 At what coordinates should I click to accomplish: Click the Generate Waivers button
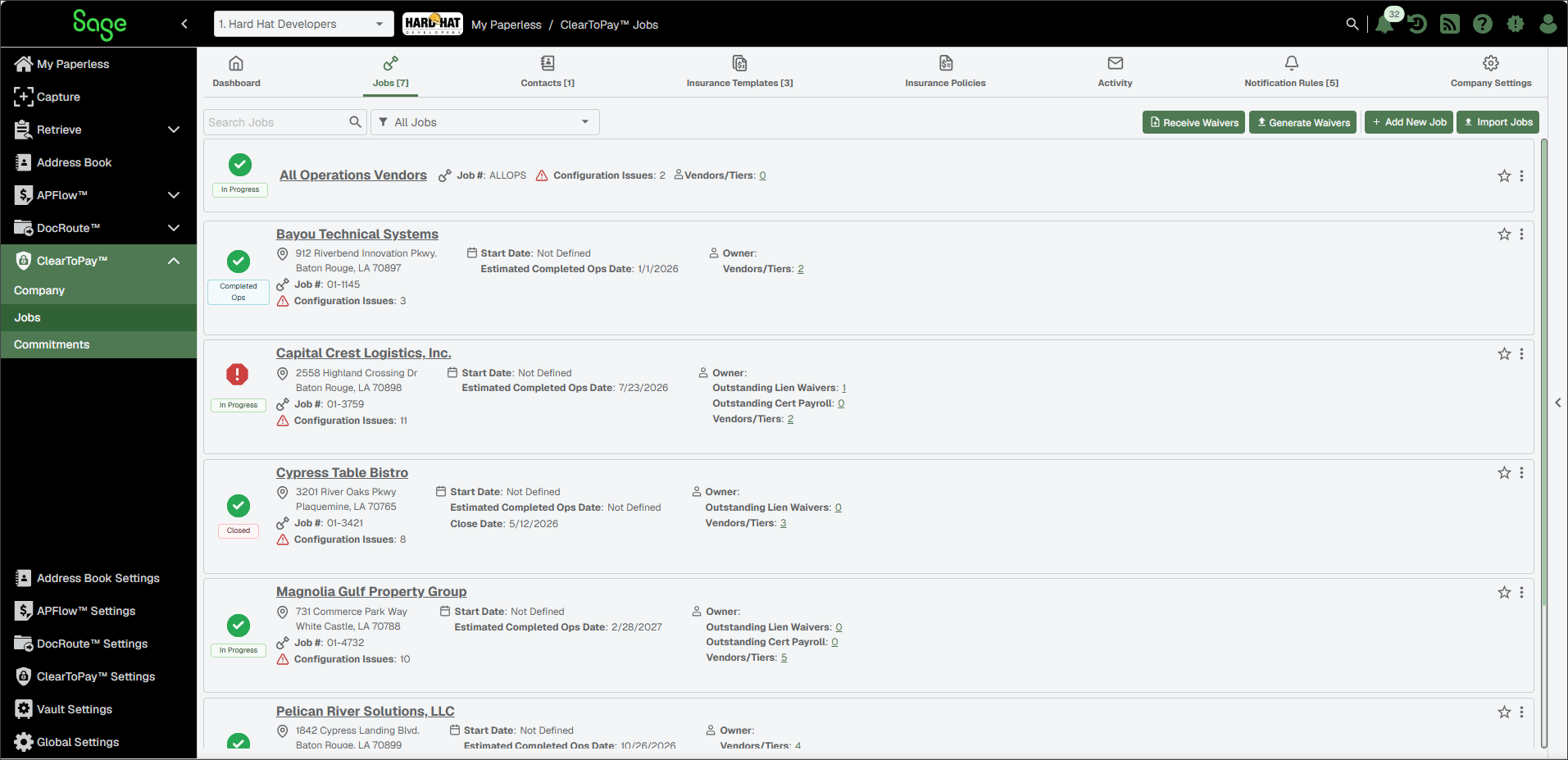point(1303,122)
